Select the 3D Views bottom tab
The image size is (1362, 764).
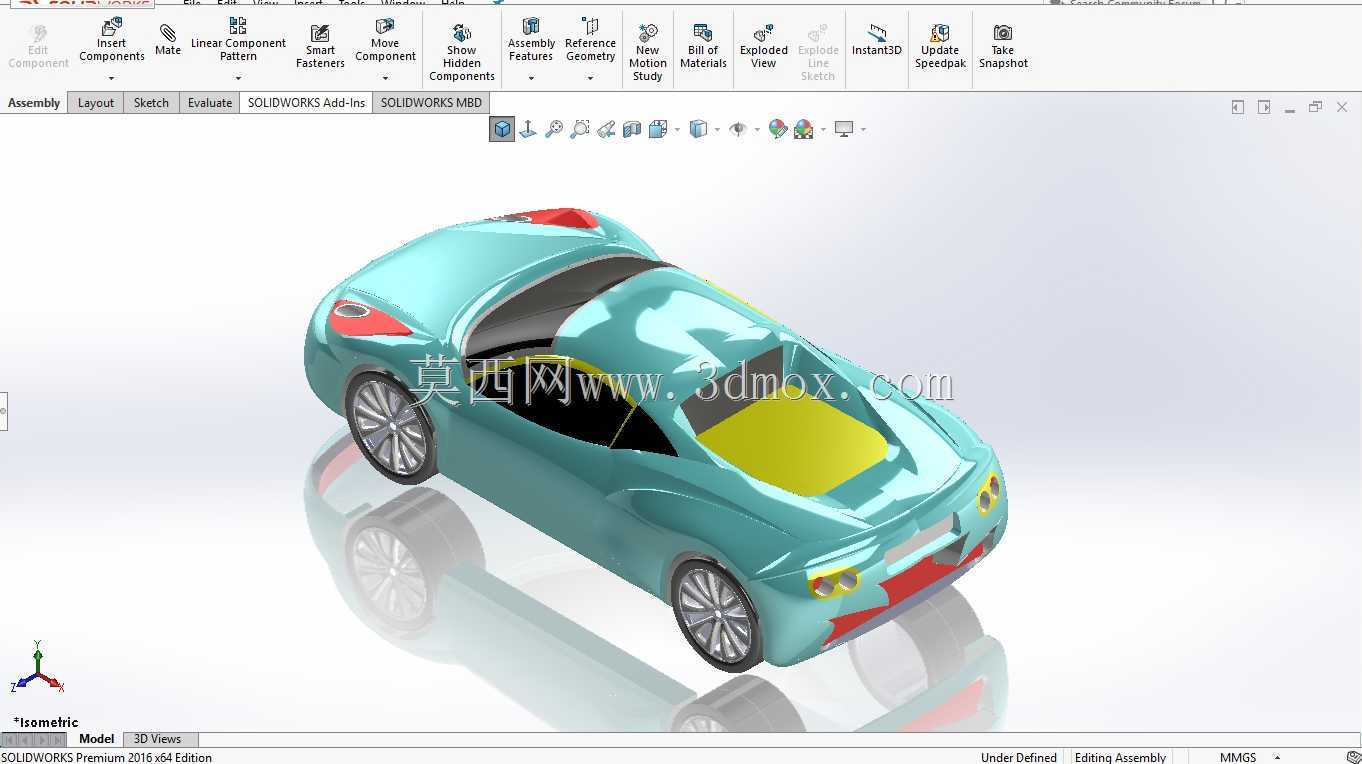157,739
